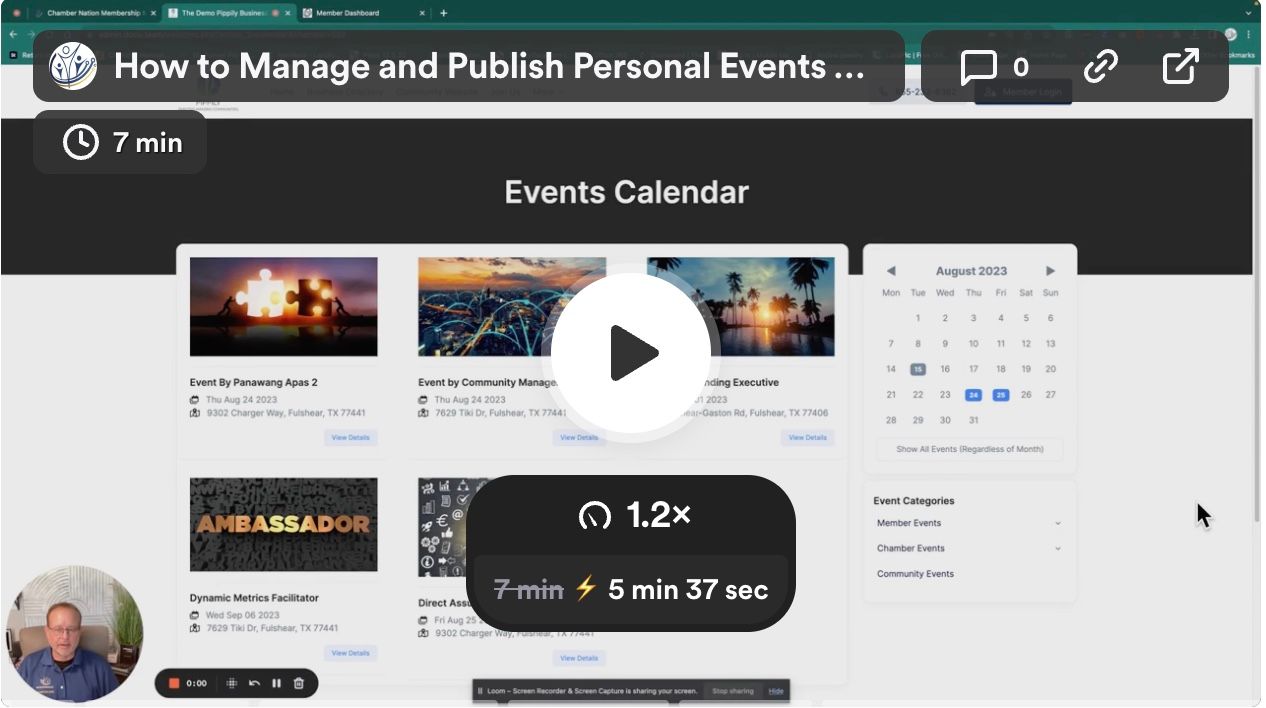1266x708 pixels.
Task: Select August 25 in the calendar
Action: [x=1000, y=394]
